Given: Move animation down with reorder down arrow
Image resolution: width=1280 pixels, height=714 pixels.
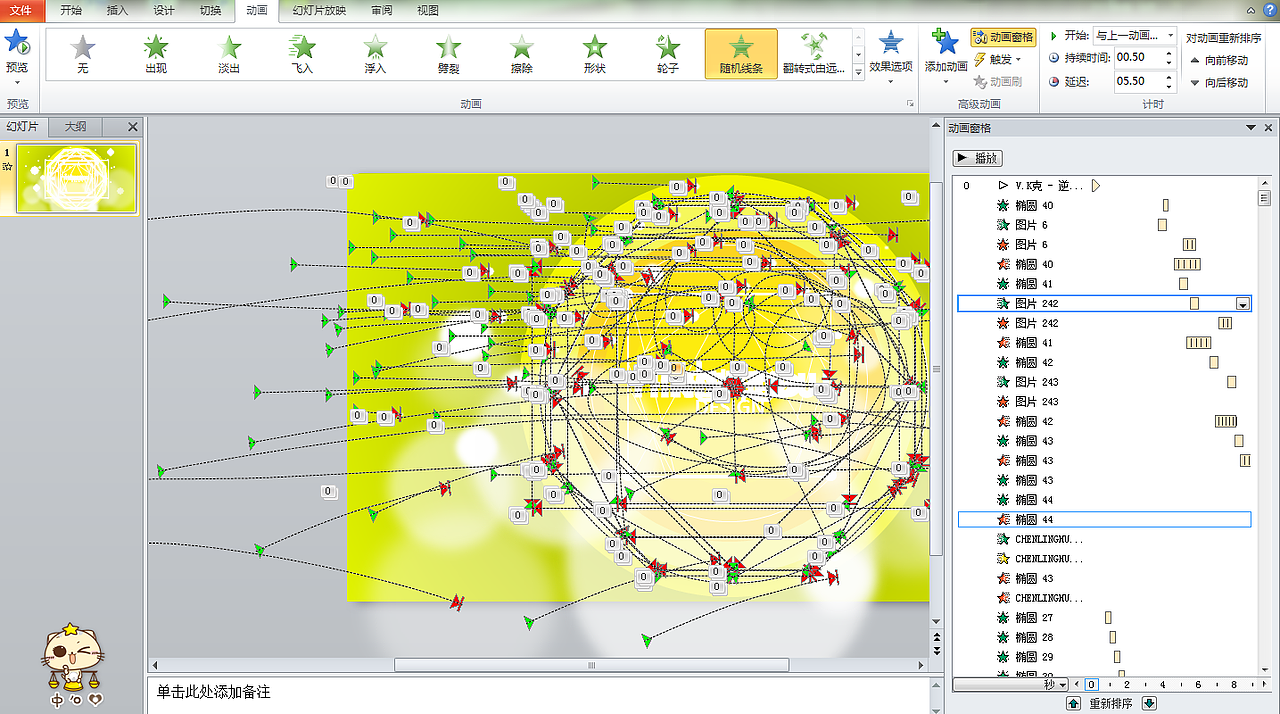Looking at the screenshot, I should pos(1149,703).
